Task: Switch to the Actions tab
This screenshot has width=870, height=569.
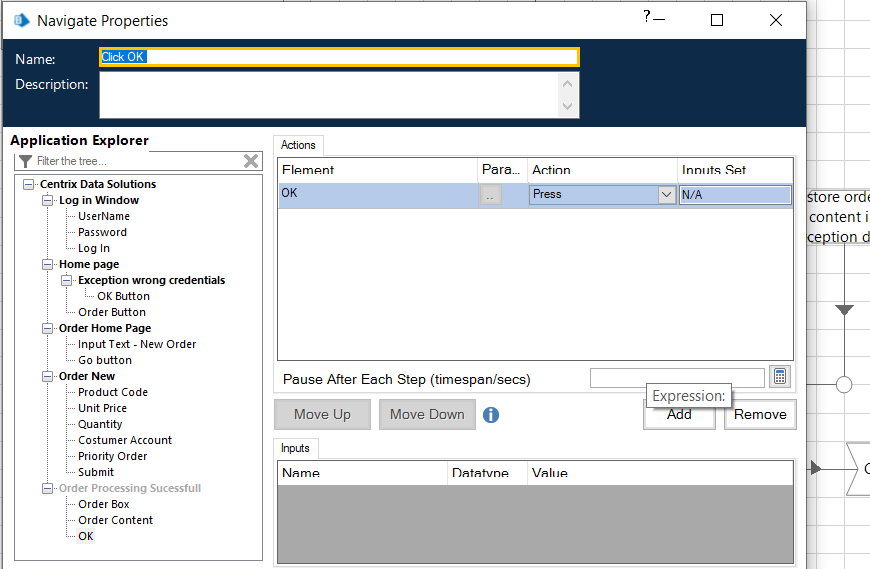Action: pos(298,146)
